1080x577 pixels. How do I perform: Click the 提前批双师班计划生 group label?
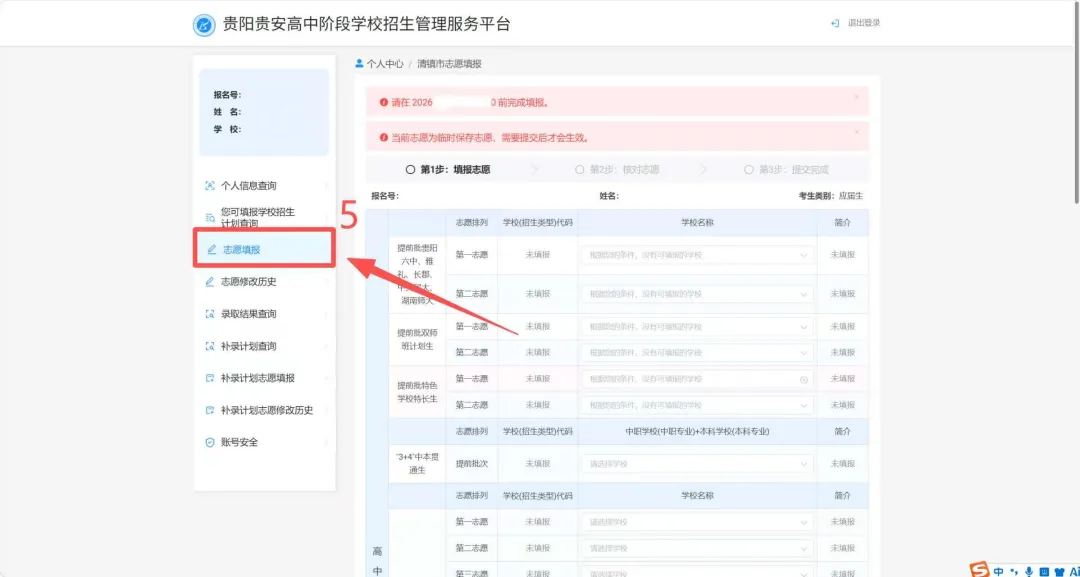click(417, 339)
